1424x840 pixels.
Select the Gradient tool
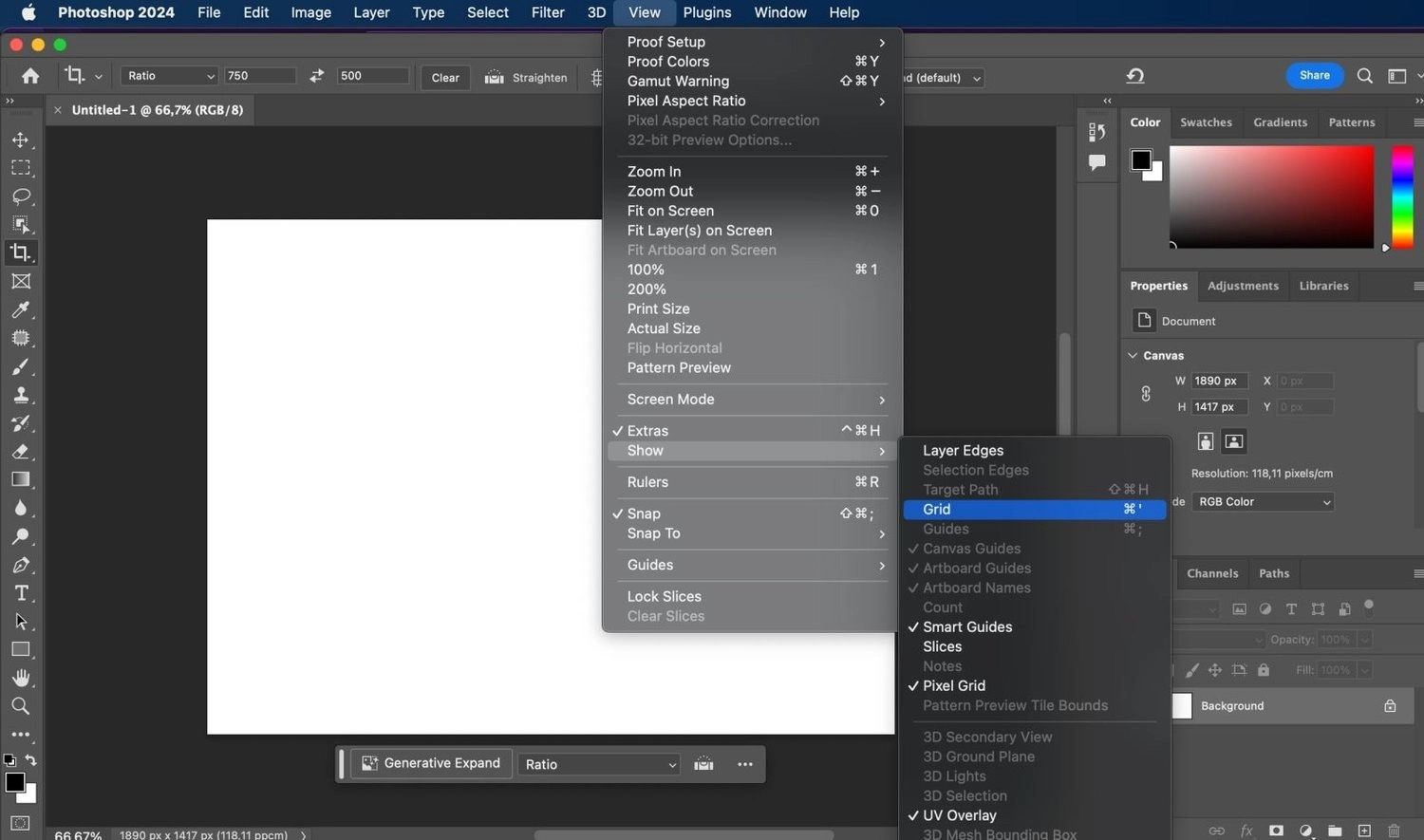[20, 479]
